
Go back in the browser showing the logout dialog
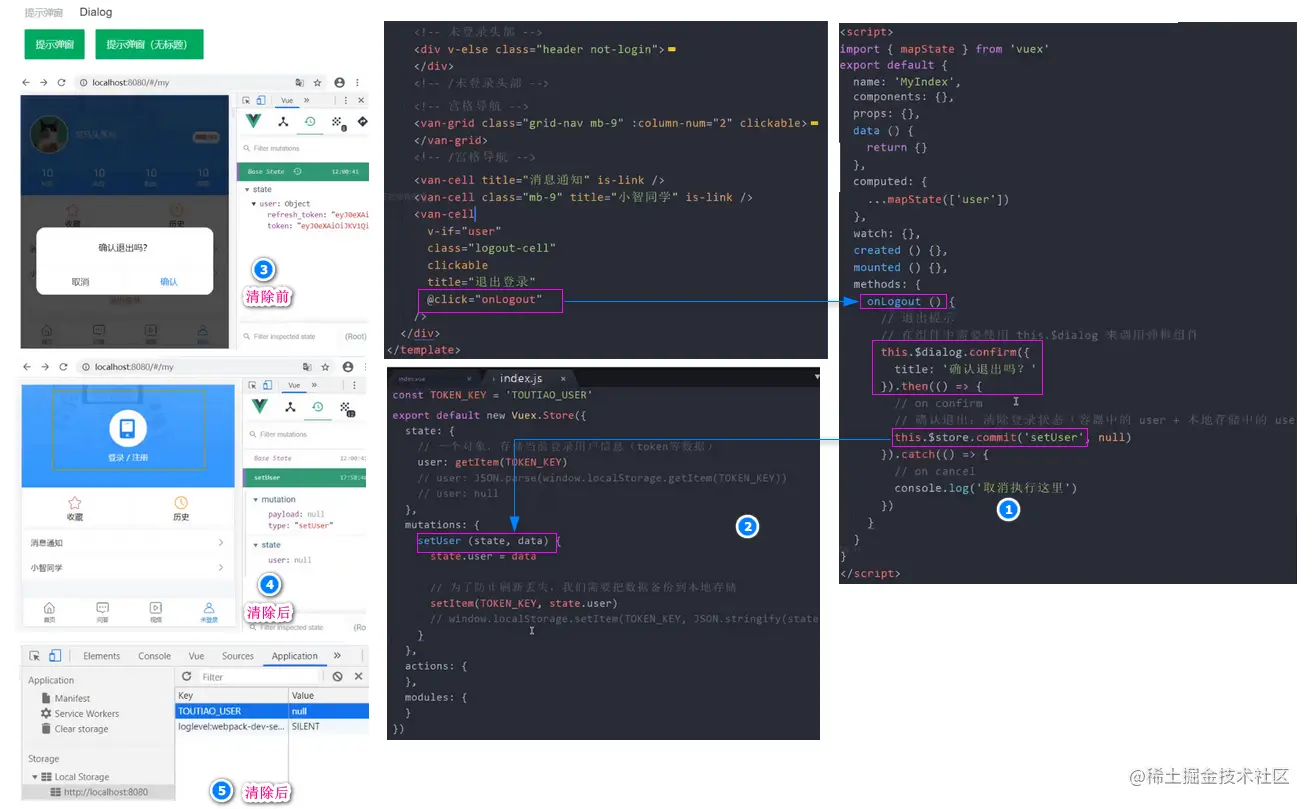pos(27,83)
